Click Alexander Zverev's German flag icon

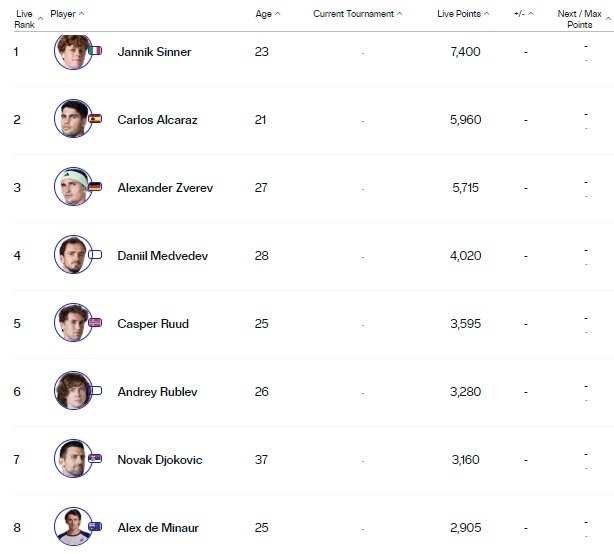pyautogui.click(x=95, y=187)
